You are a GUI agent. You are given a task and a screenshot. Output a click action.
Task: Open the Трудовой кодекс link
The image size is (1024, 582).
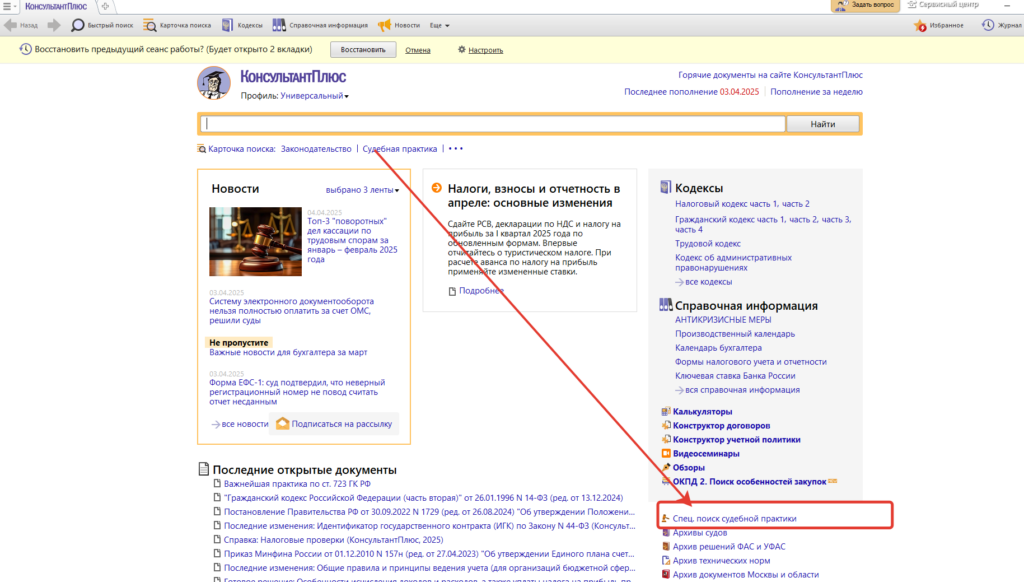pyautogui.click(x=708, y=244)
